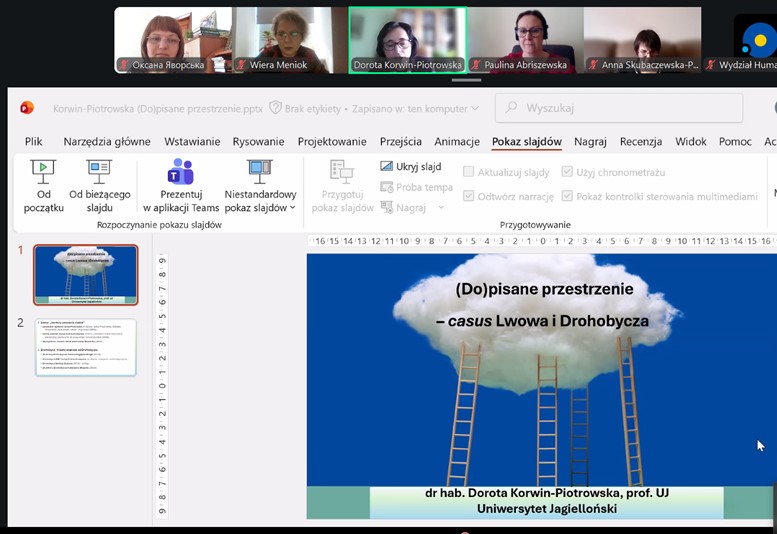Start show using Od bieżącego slajdu

(x=99, y=171)
